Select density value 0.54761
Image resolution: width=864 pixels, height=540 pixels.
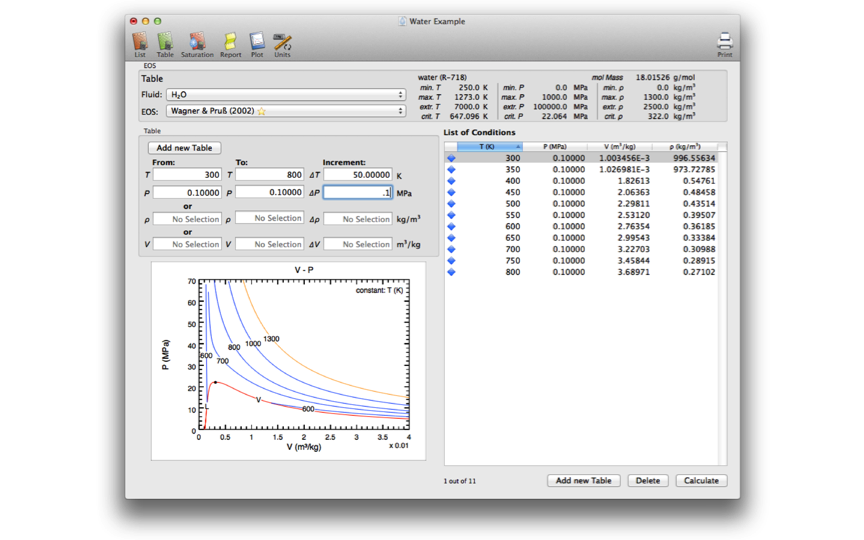[x=699, y=181]
